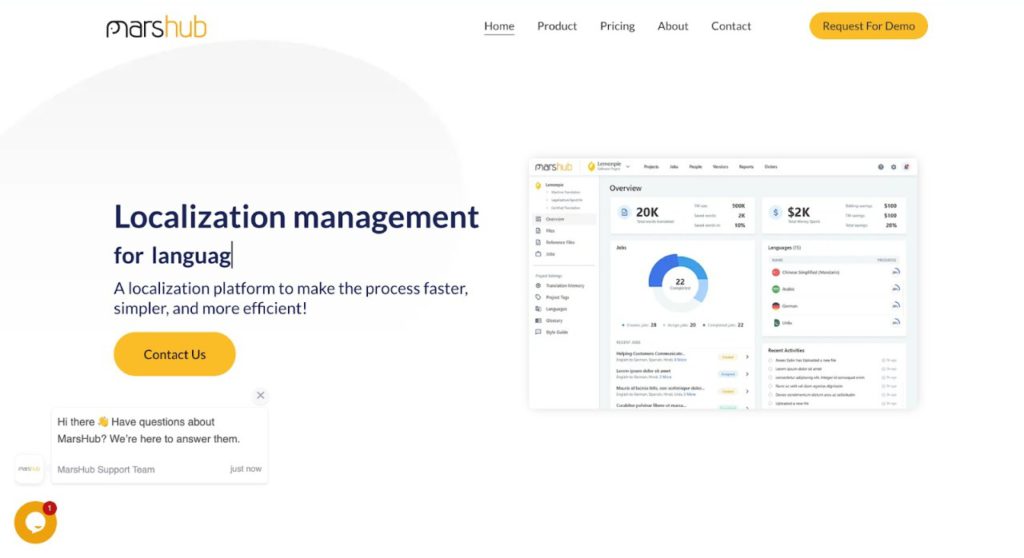Screen dimensions: 1024x558
Task: Expand the first recent job row chevron
Action: 746,357
